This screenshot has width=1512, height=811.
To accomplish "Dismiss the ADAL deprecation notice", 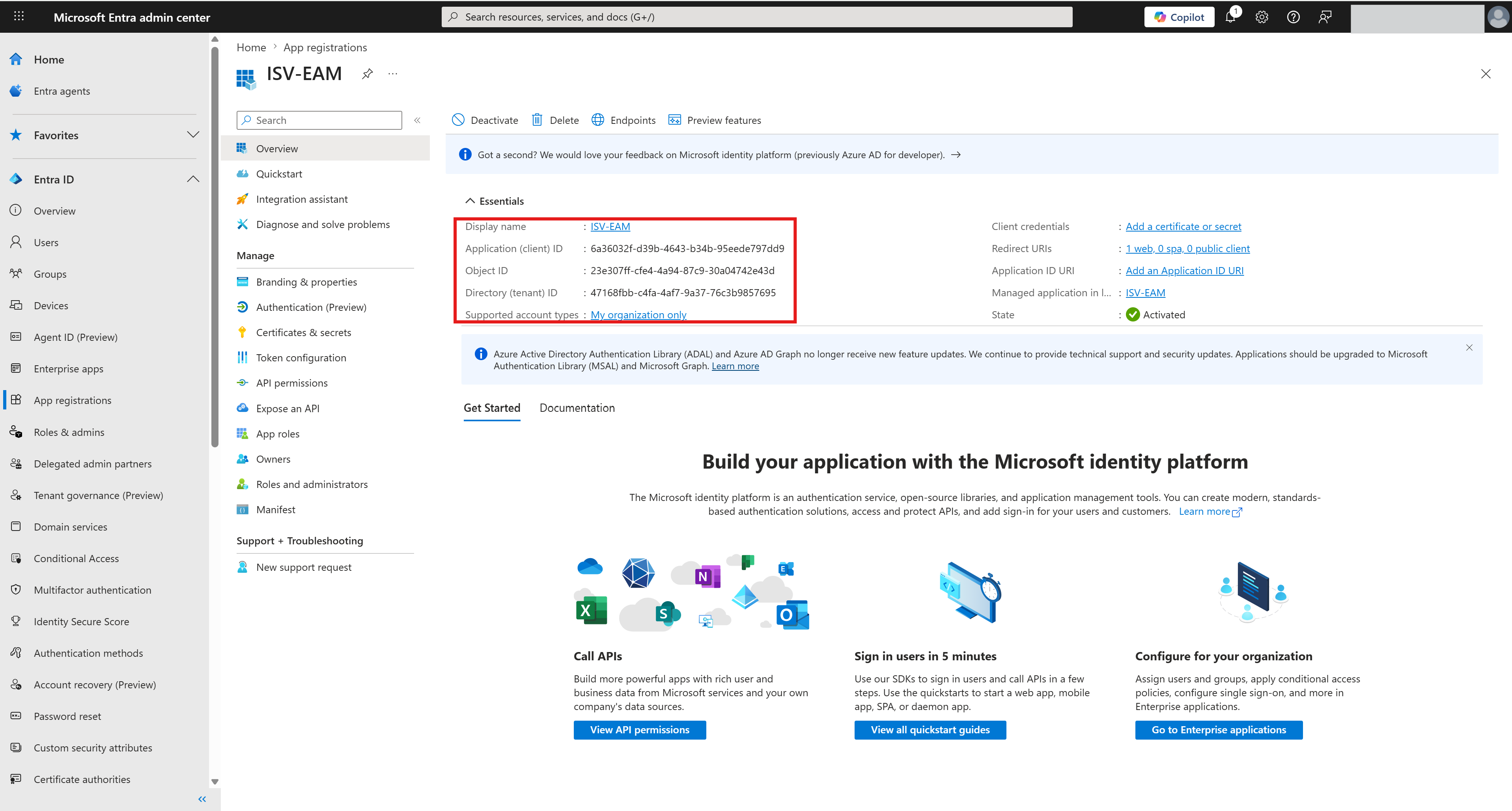I will coord(1469,348).
